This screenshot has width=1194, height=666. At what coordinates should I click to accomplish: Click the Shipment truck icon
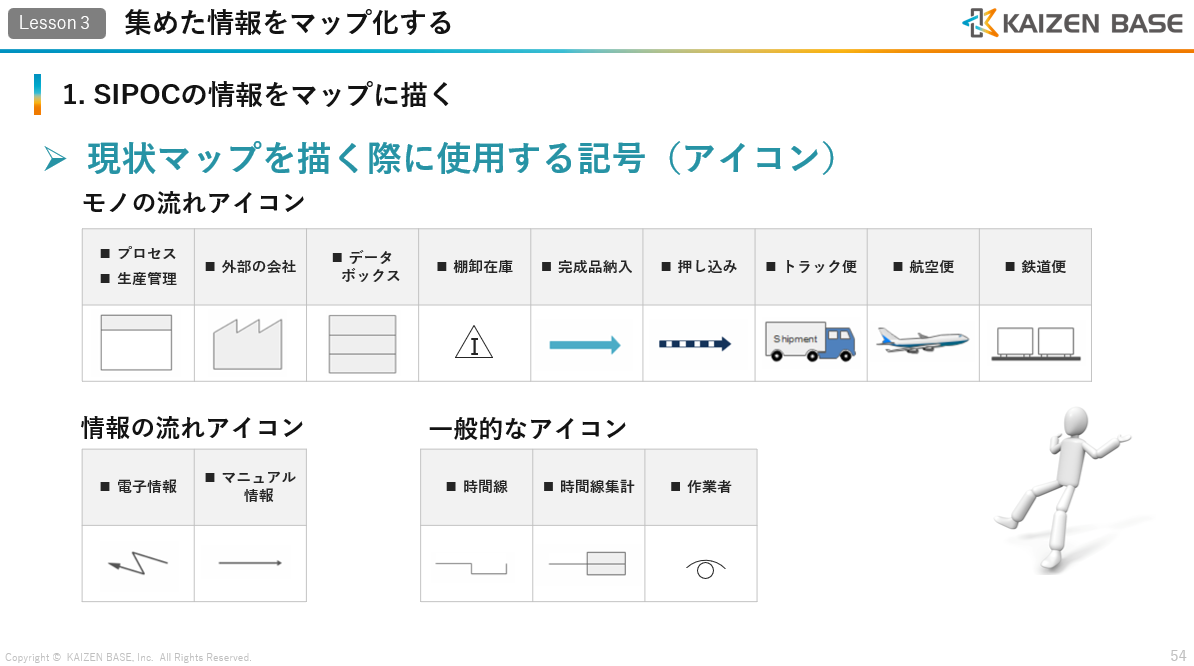click(x=809, y=341)
